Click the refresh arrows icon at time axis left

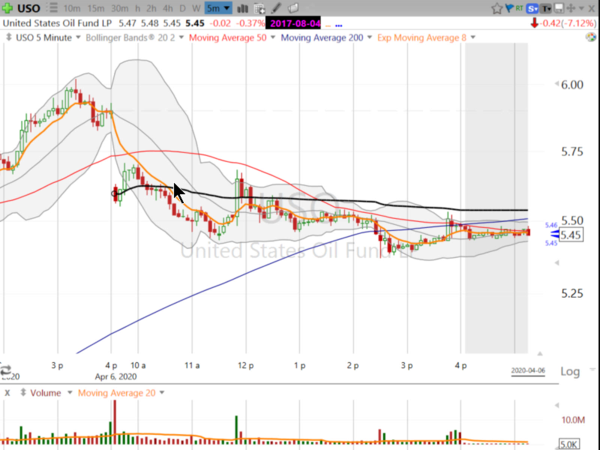point(6,370)
